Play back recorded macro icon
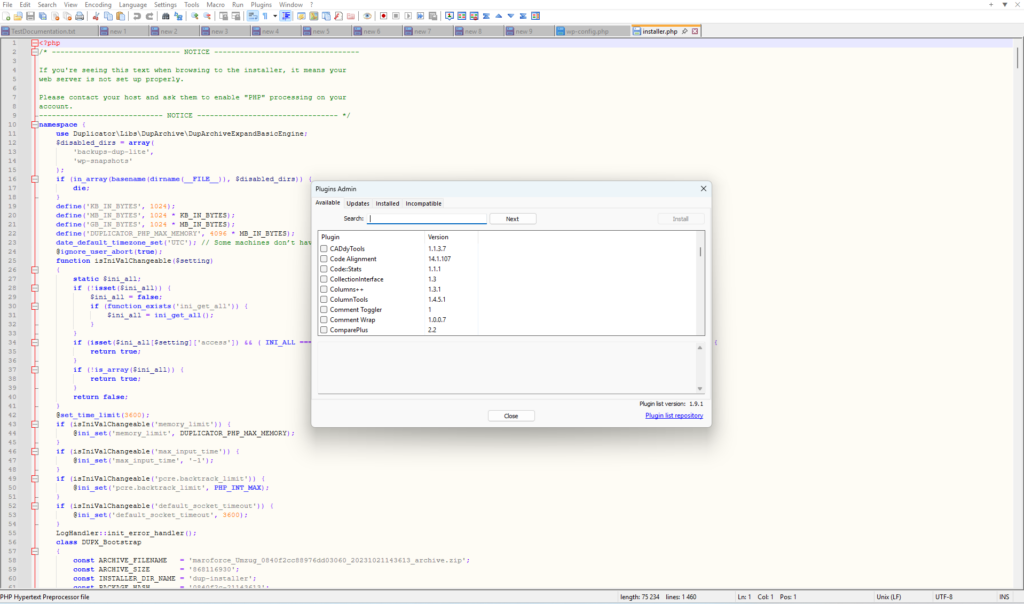 408,16
